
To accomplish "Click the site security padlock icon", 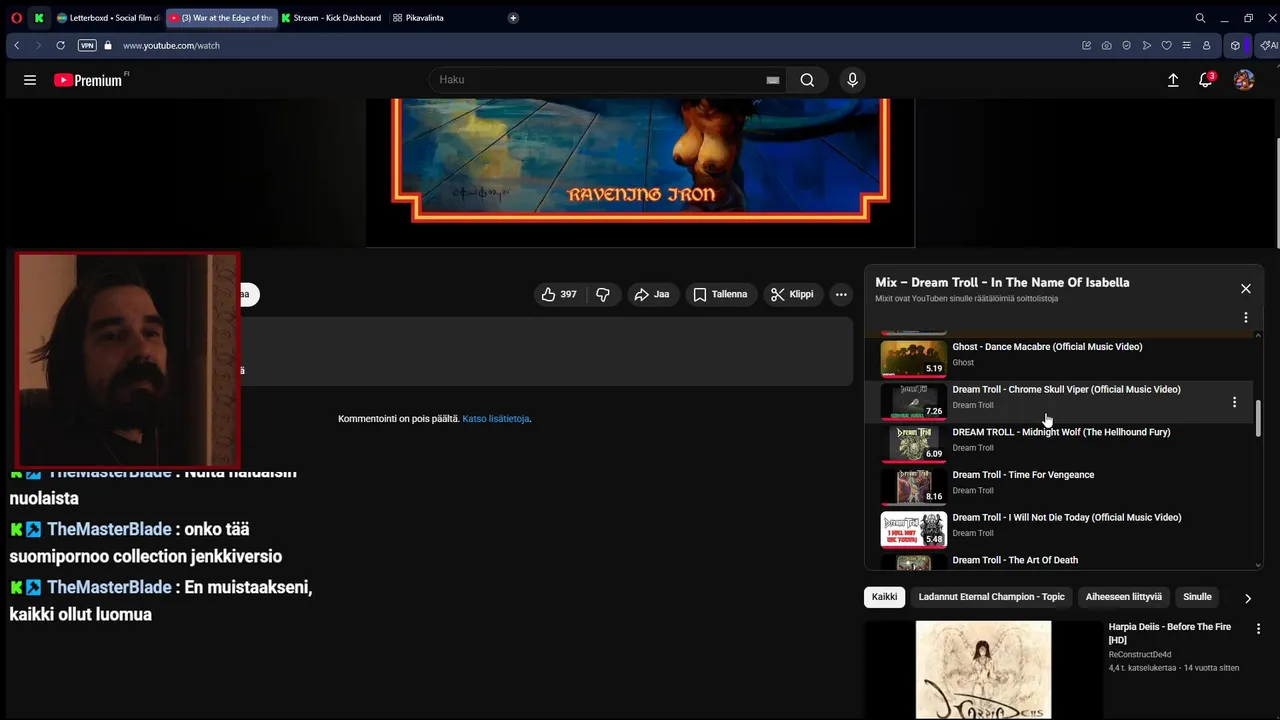I will [108, 45].
